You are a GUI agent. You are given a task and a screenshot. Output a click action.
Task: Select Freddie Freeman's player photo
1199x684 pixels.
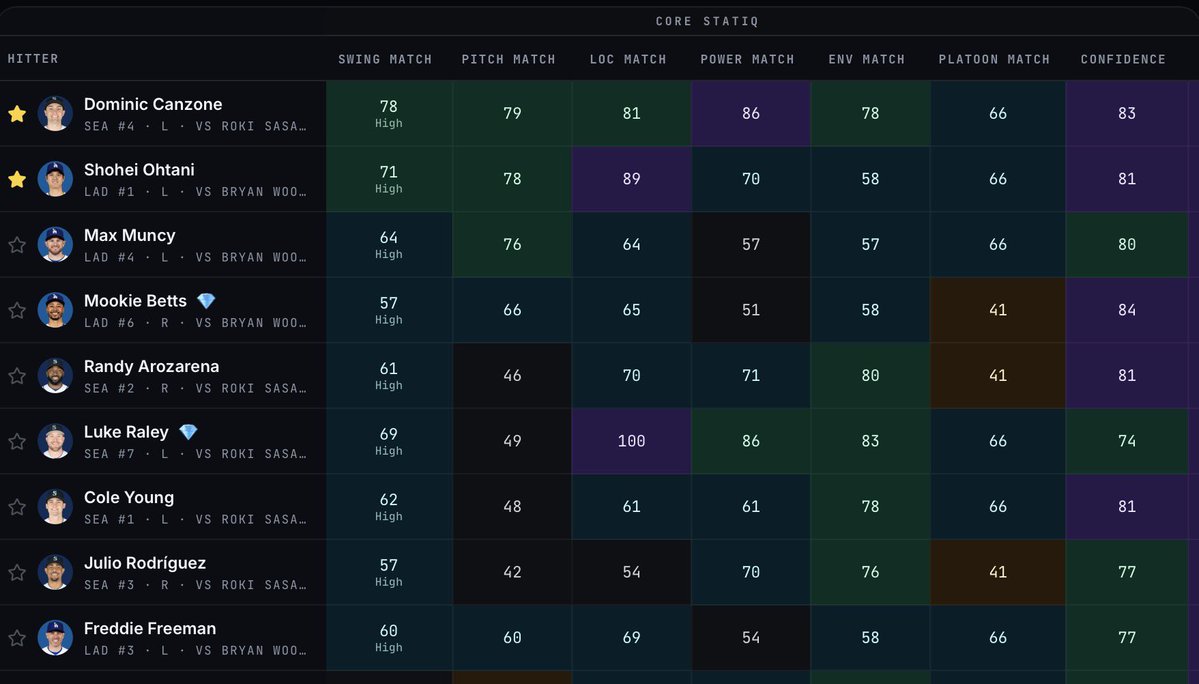click(55, 638)
